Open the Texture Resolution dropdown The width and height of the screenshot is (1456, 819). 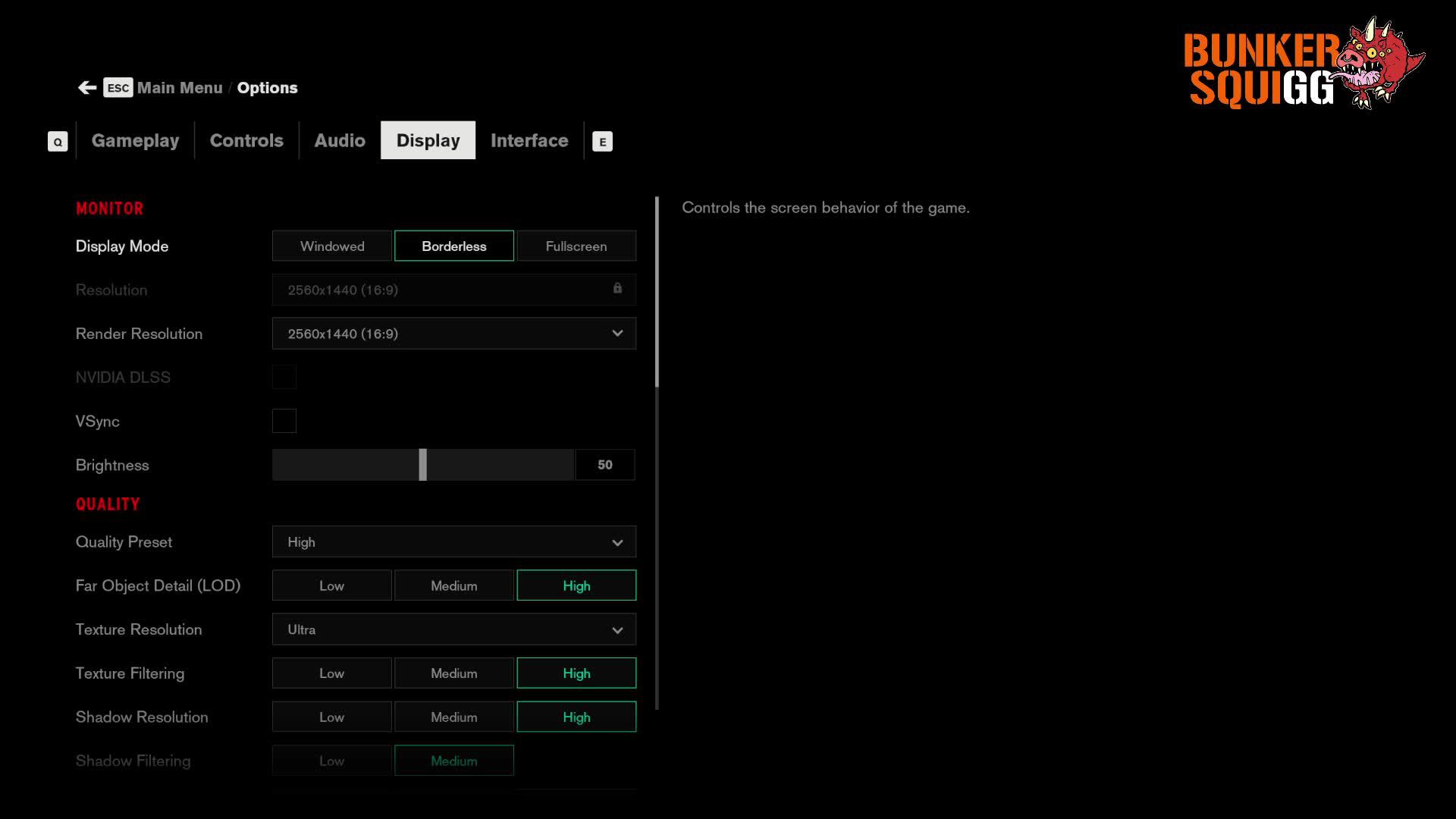453,629
